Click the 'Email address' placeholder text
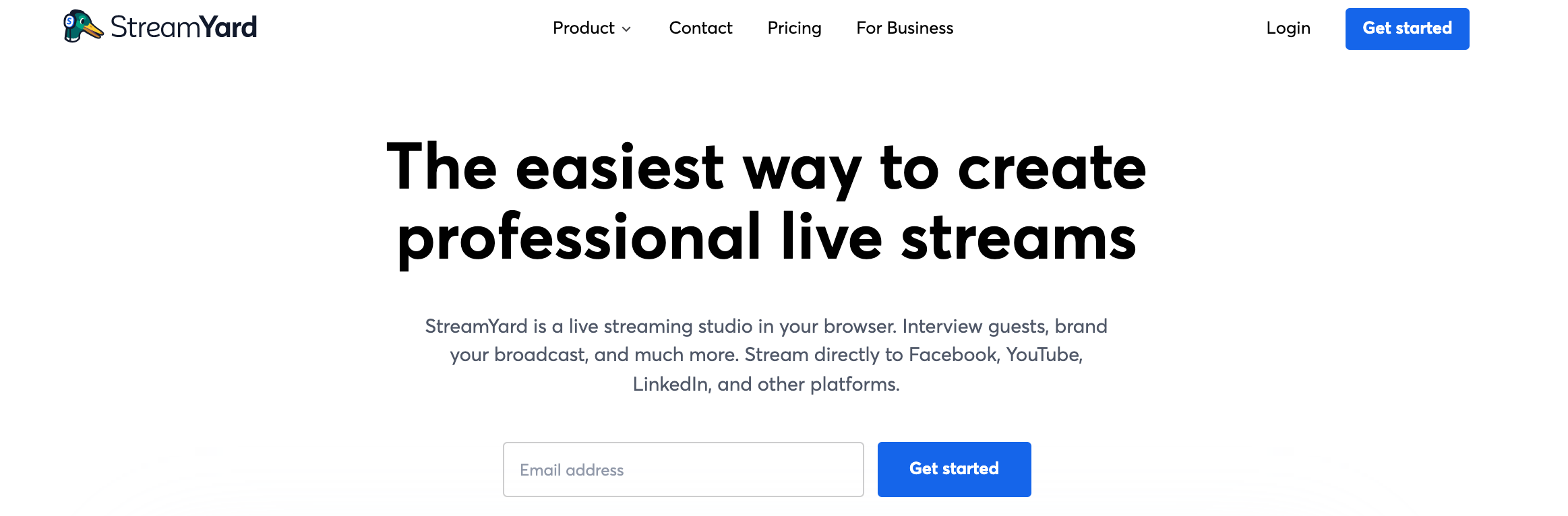The image size is (1568, 516). point(572,470)
